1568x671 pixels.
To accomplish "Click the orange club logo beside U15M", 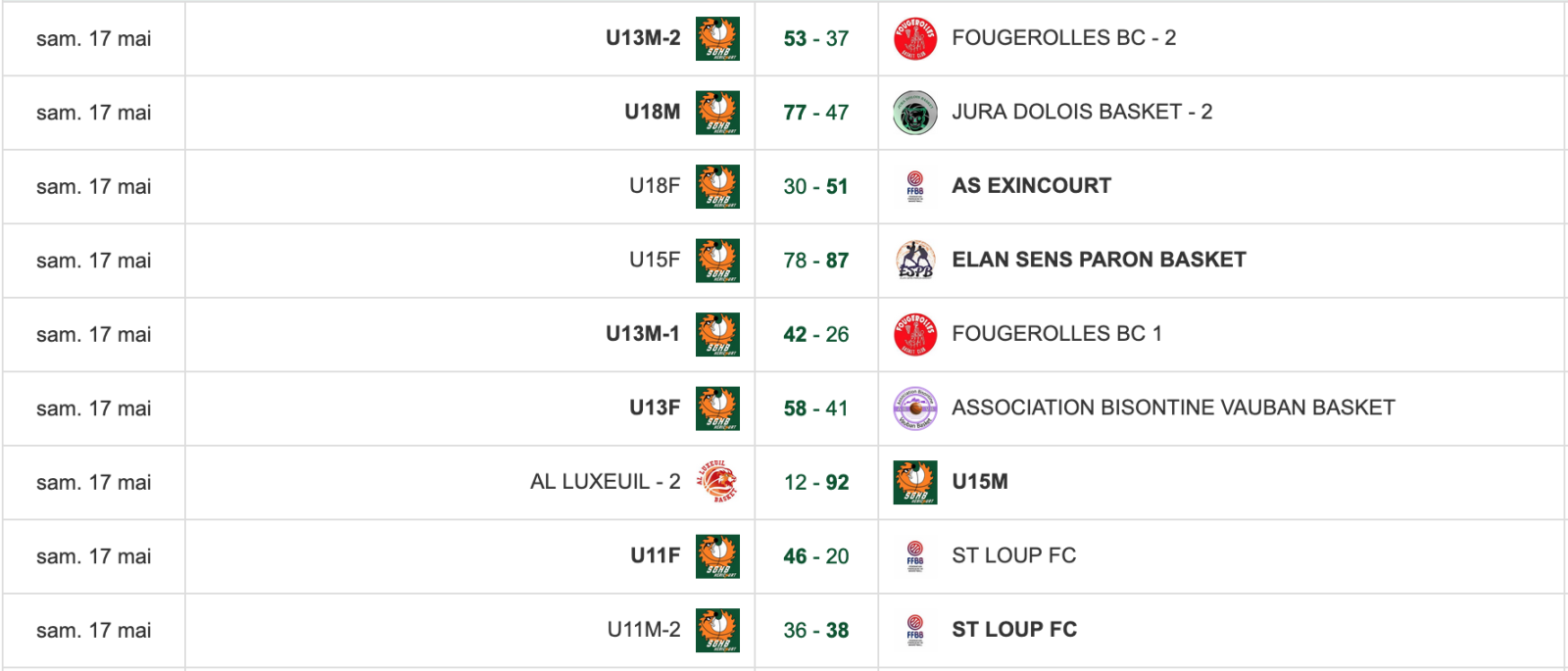I will tap(915, 482).
